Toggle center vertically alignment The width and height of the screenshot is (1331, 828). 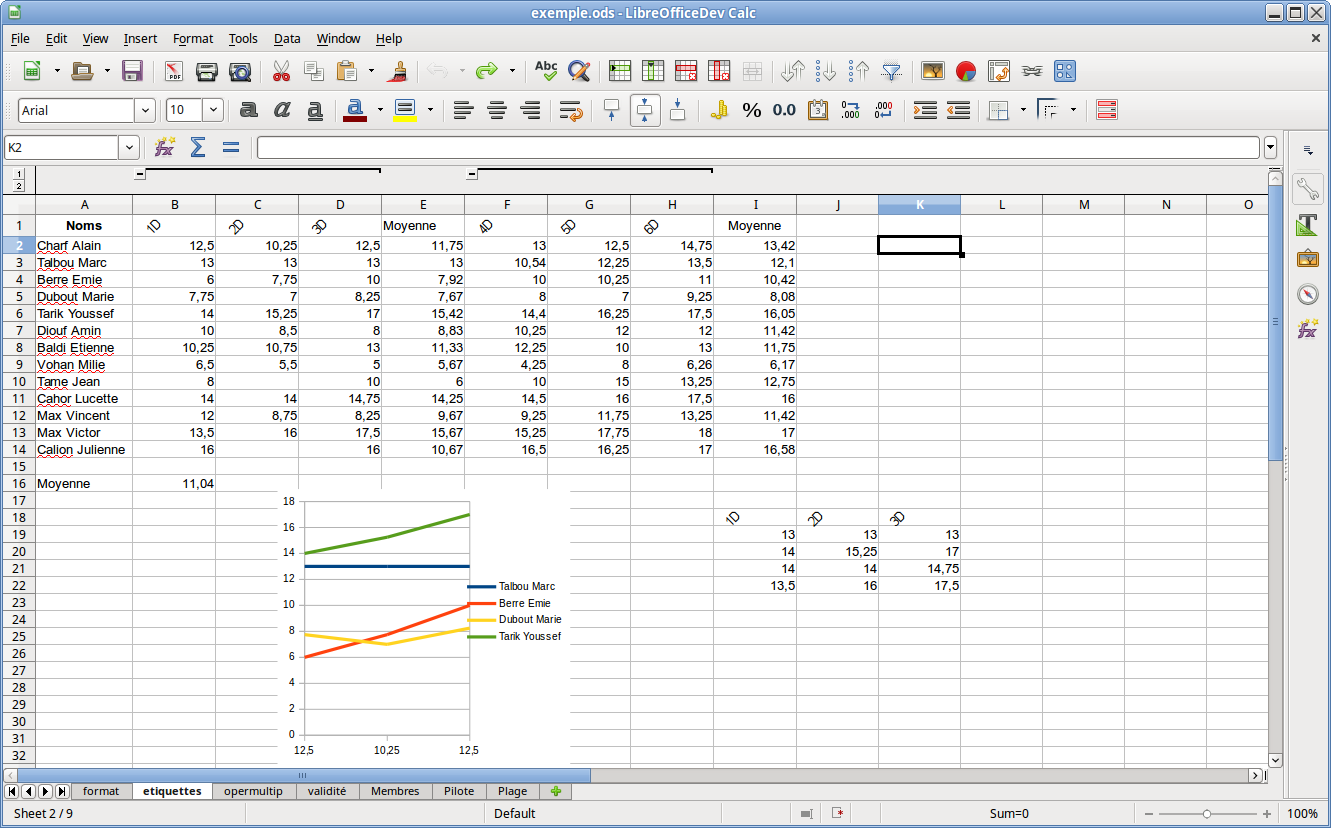tap(645, 110)
